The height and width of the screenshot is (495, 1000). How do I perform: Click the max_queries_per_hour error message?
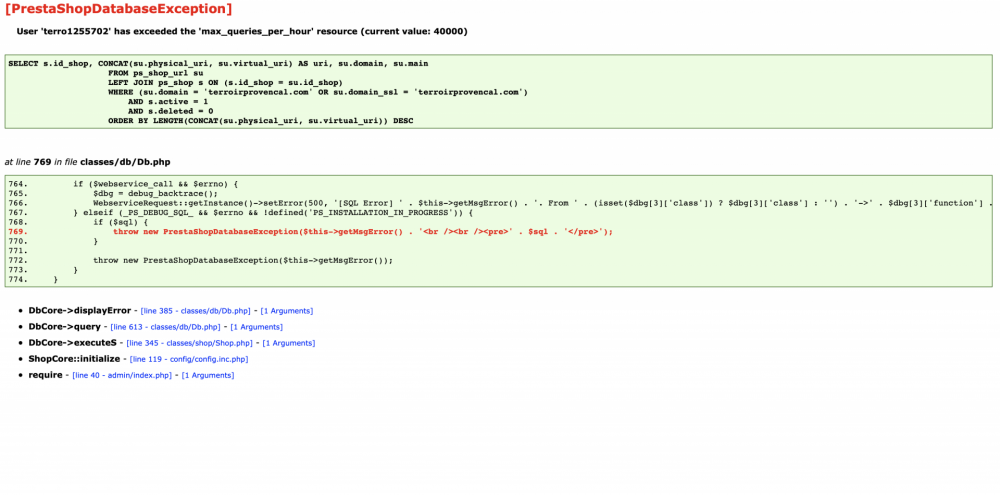(x=242, y=31)
